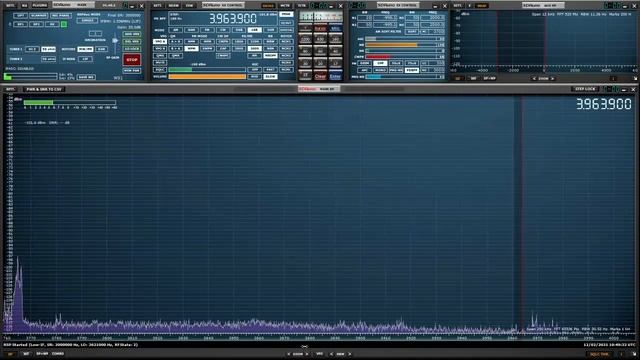The height and width of the screenshot is (360, 640).
Task: Adjust the orange VOLUME slider
Action: pos(207,77)
